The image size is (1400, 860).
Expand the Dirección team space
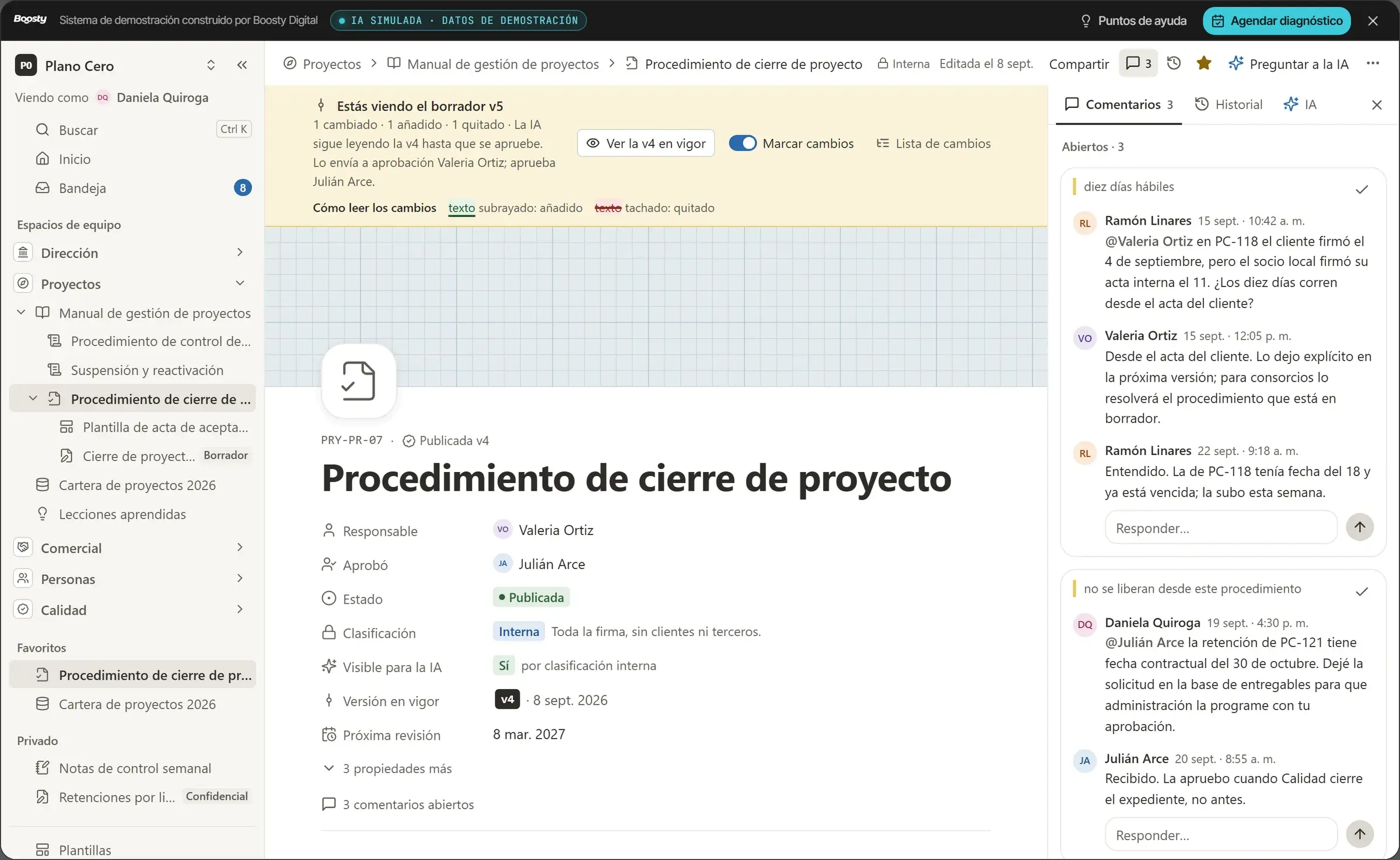240,252
